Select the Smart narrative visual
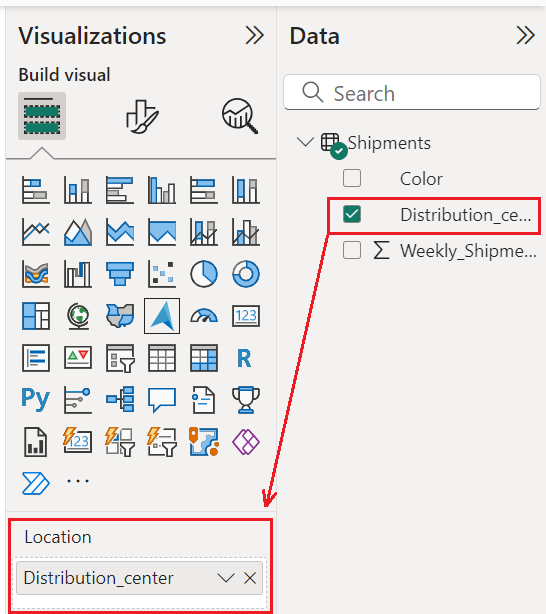This screenshot has height=614, width=546. click(x=204, y=399)
